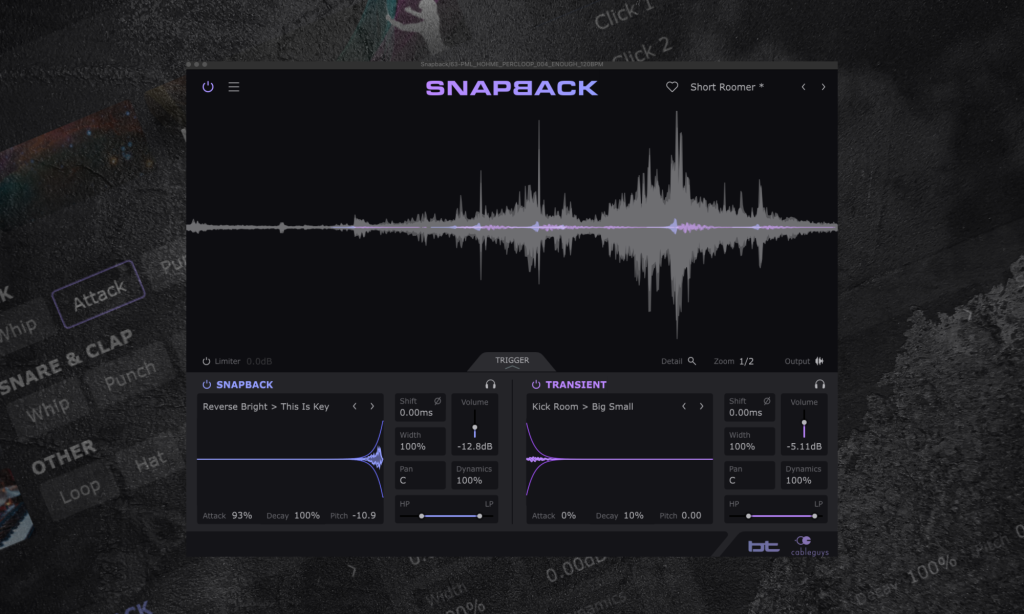Click the Detail magnifier icon
The height and width of the screenshot is (614, 1024).
tap(691, 361)
